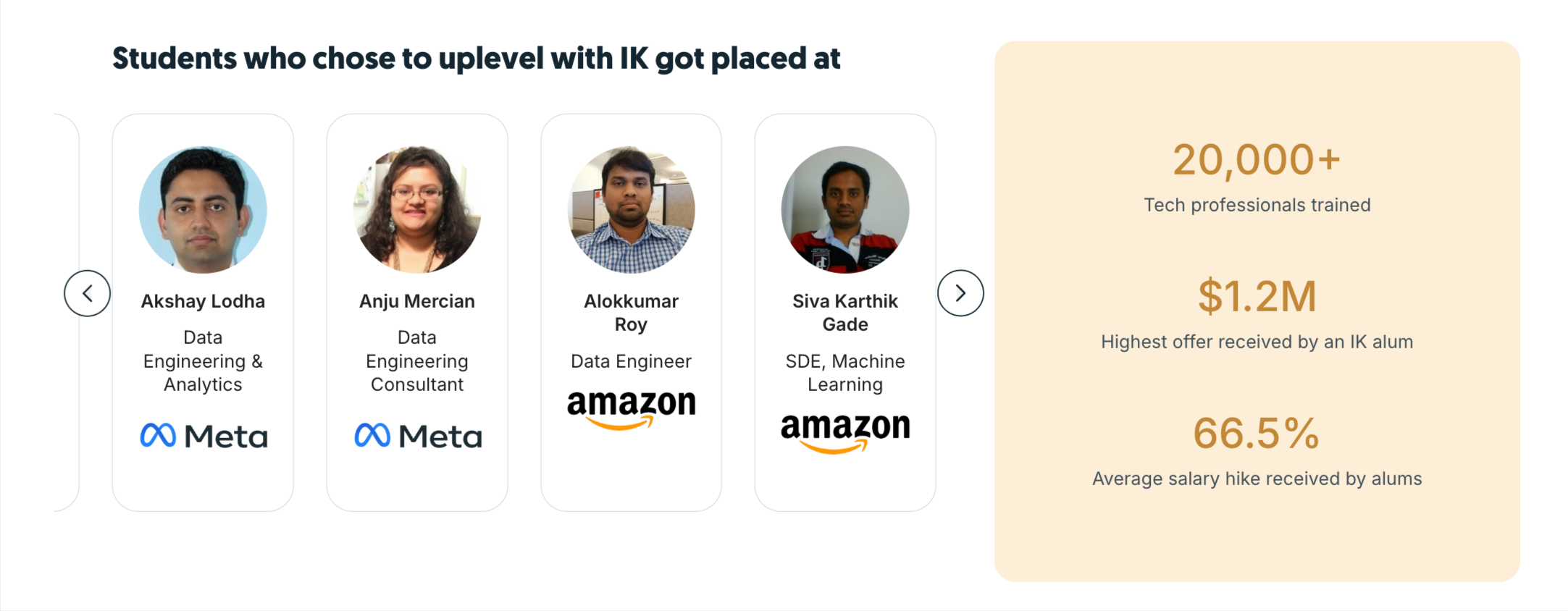Click the name Akshay Lodha
Screen dimensions: 1568x611
tap(203, 301)
